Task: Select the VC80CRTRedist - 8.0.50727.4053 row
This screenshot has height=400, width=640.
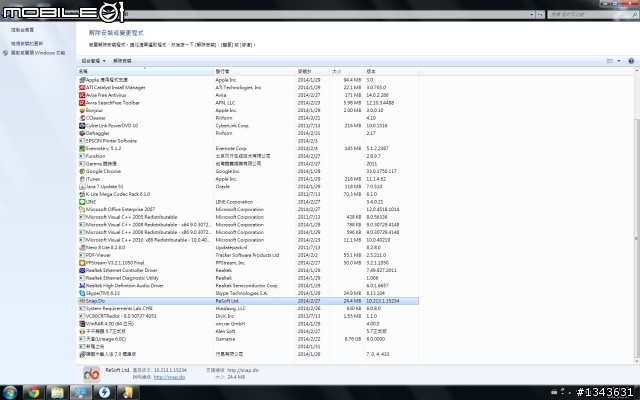Action: click(x=248, y=316)
